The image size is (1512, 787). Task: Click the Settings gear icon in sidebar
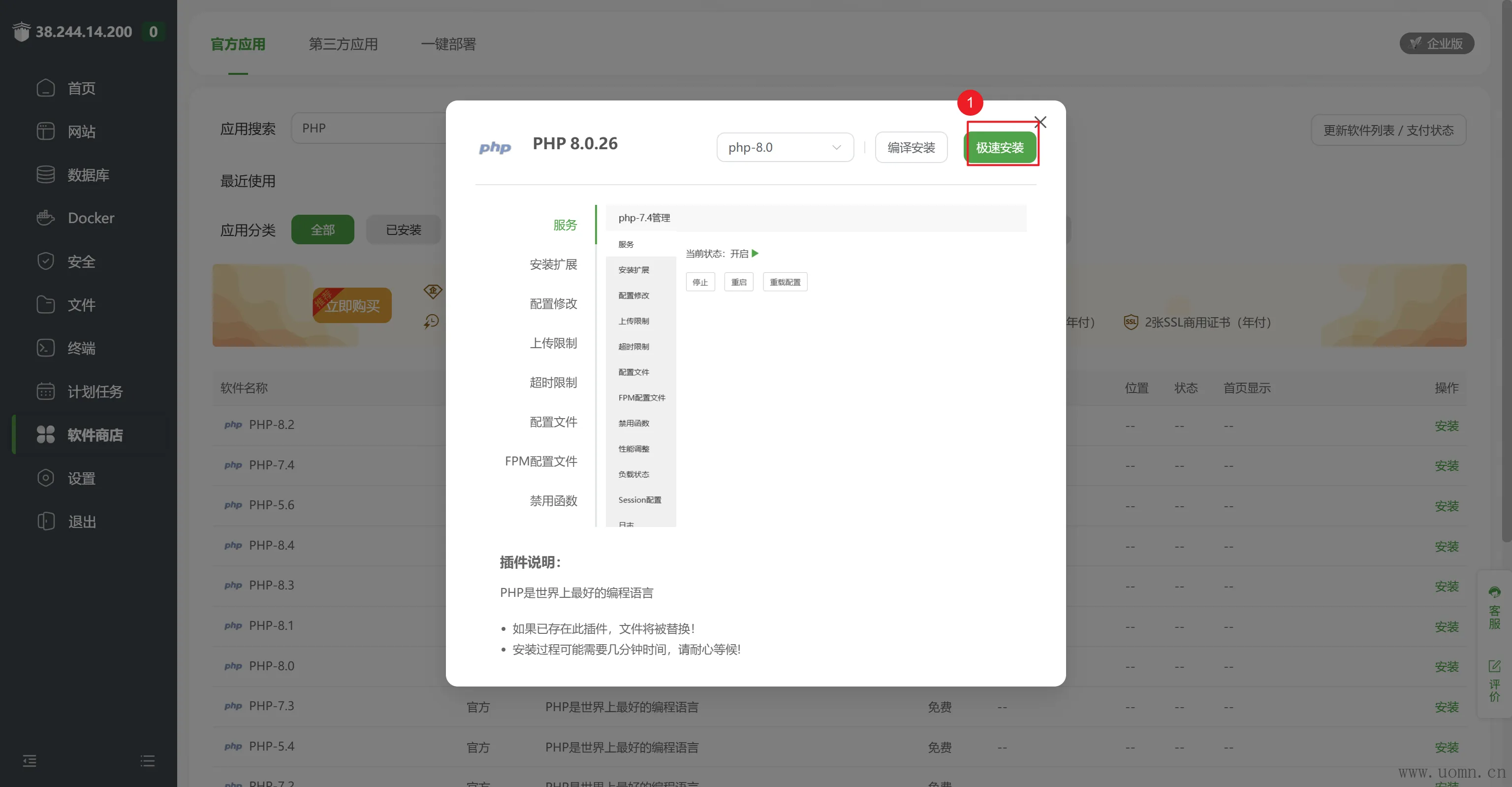click(45, 478)
